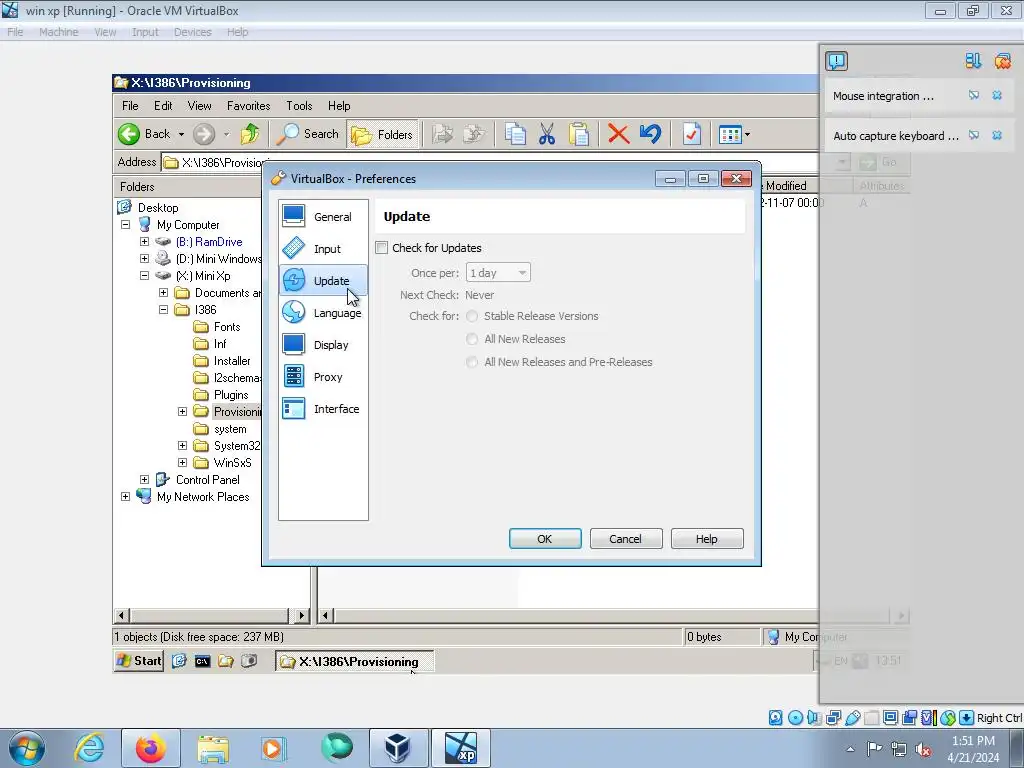
Task: Click the delete all notifications icon
Action: click(1002, 61)
